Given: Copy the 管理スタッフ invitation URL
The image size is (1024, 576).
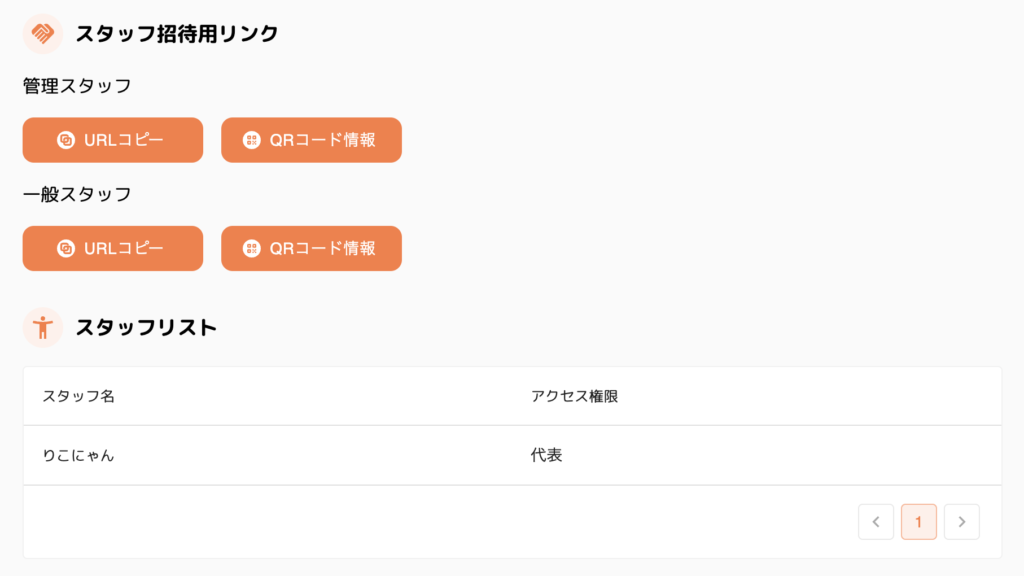Looking at the screenshot, I should [113, 140].
